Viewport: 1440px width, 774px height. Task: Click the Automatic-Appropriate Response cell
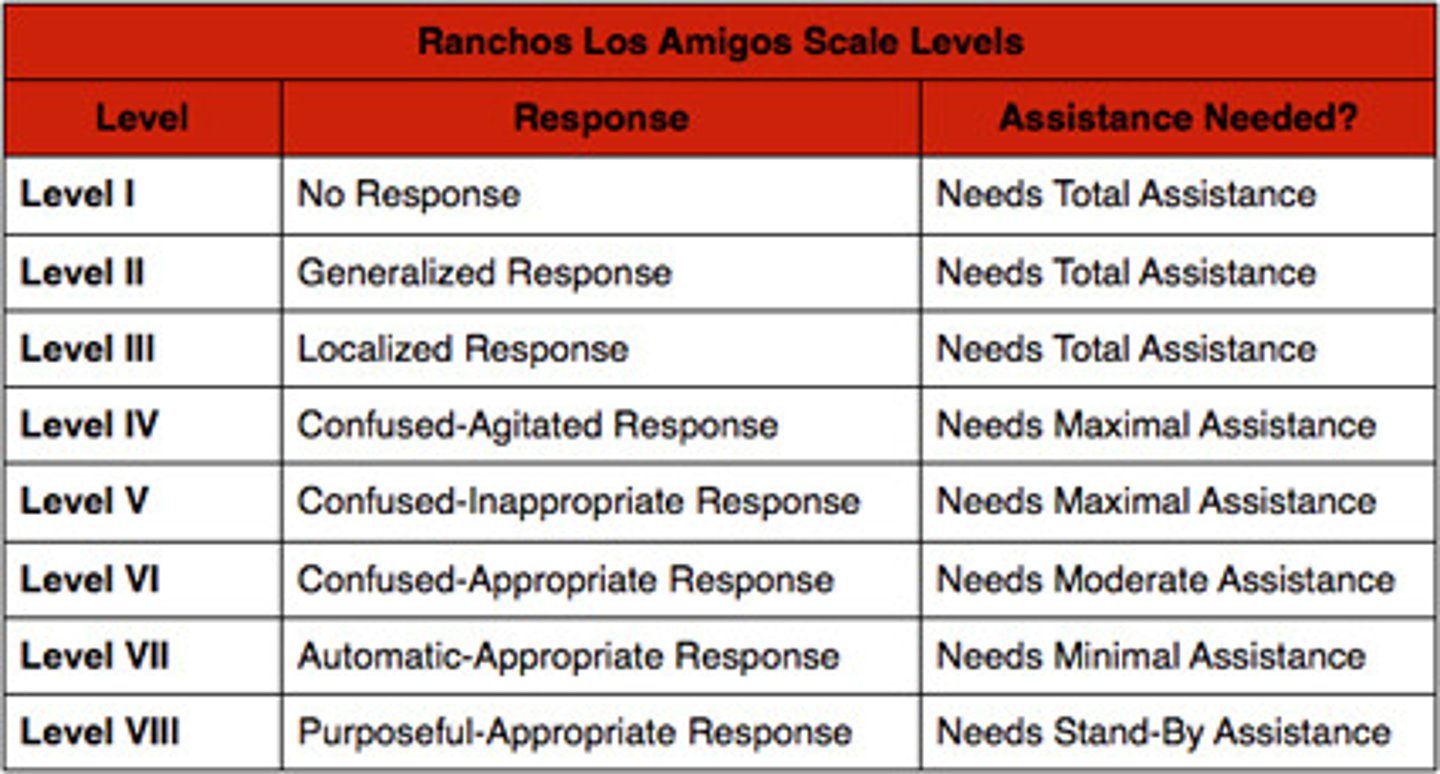point(568,656)
